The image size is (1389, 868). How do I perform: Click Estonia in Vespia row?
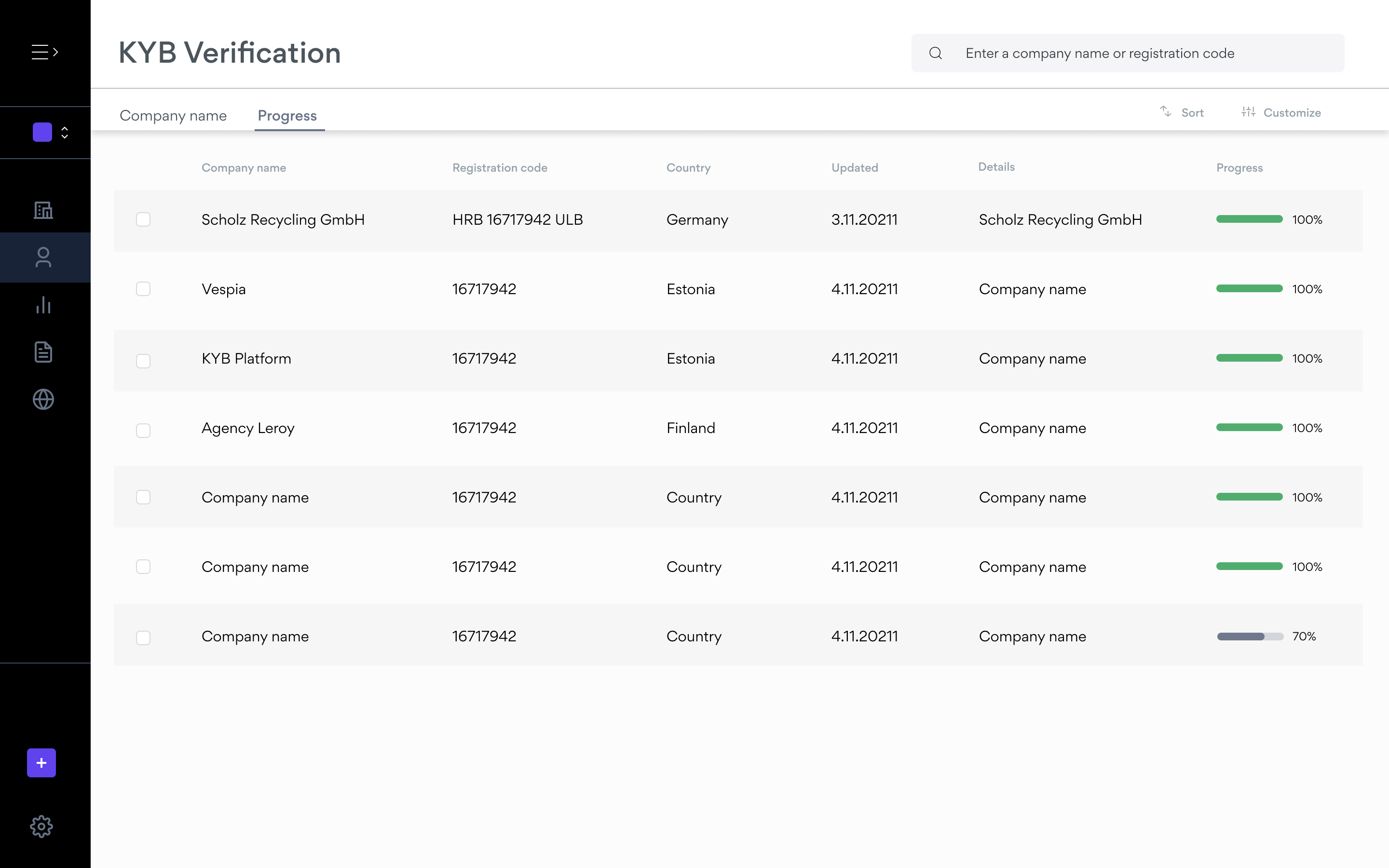tap(691, 289)
